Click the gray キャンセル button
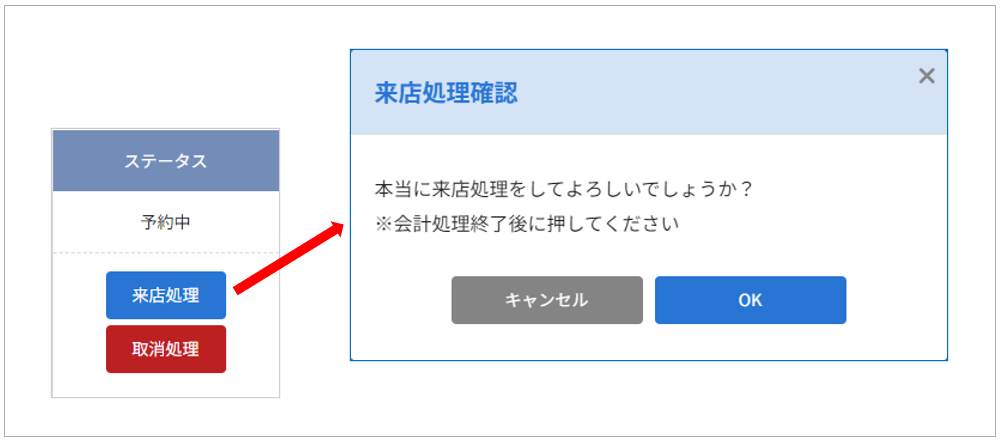1003x441 pixels. tap(547, 300)
